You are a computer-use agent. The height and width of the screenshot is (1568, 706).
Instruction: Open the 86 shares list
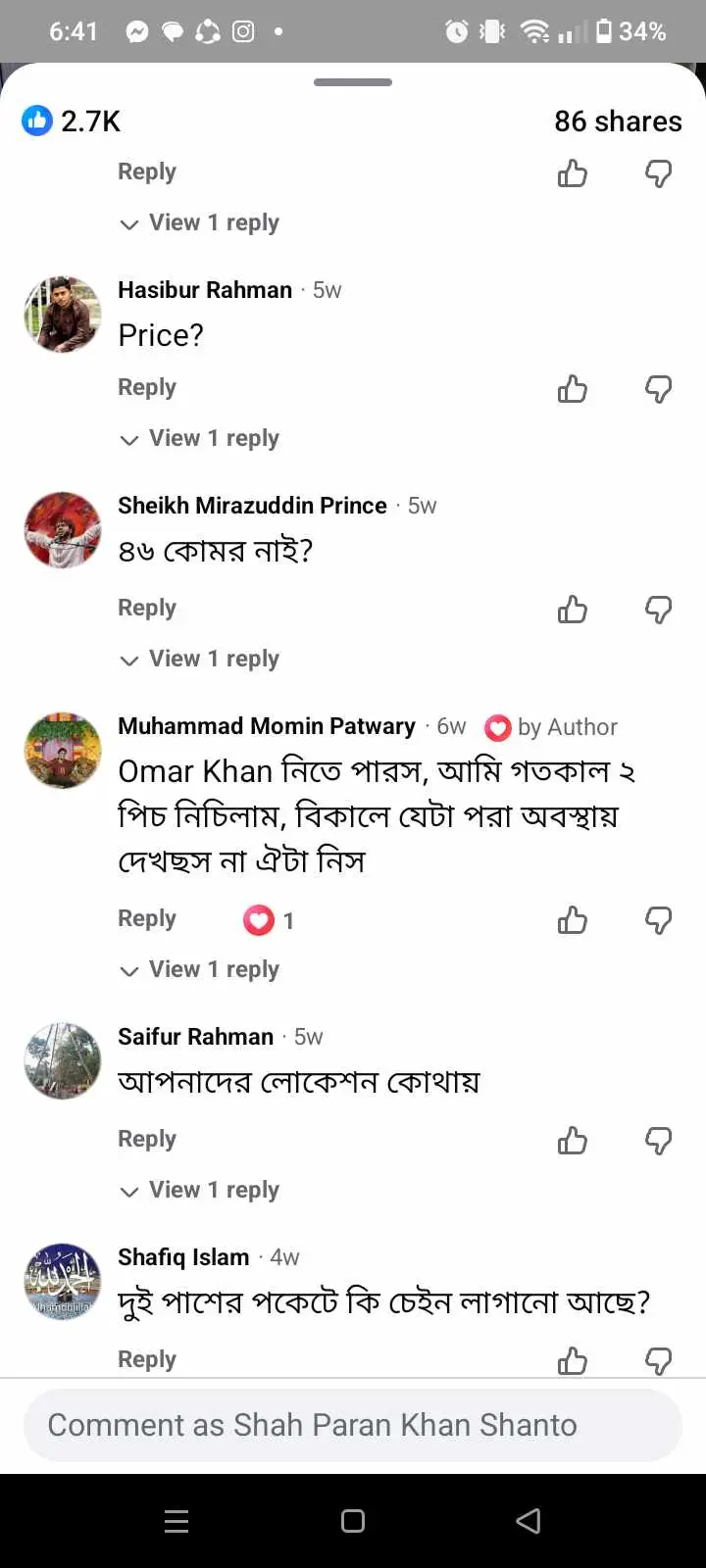click(x=618, y=121)
